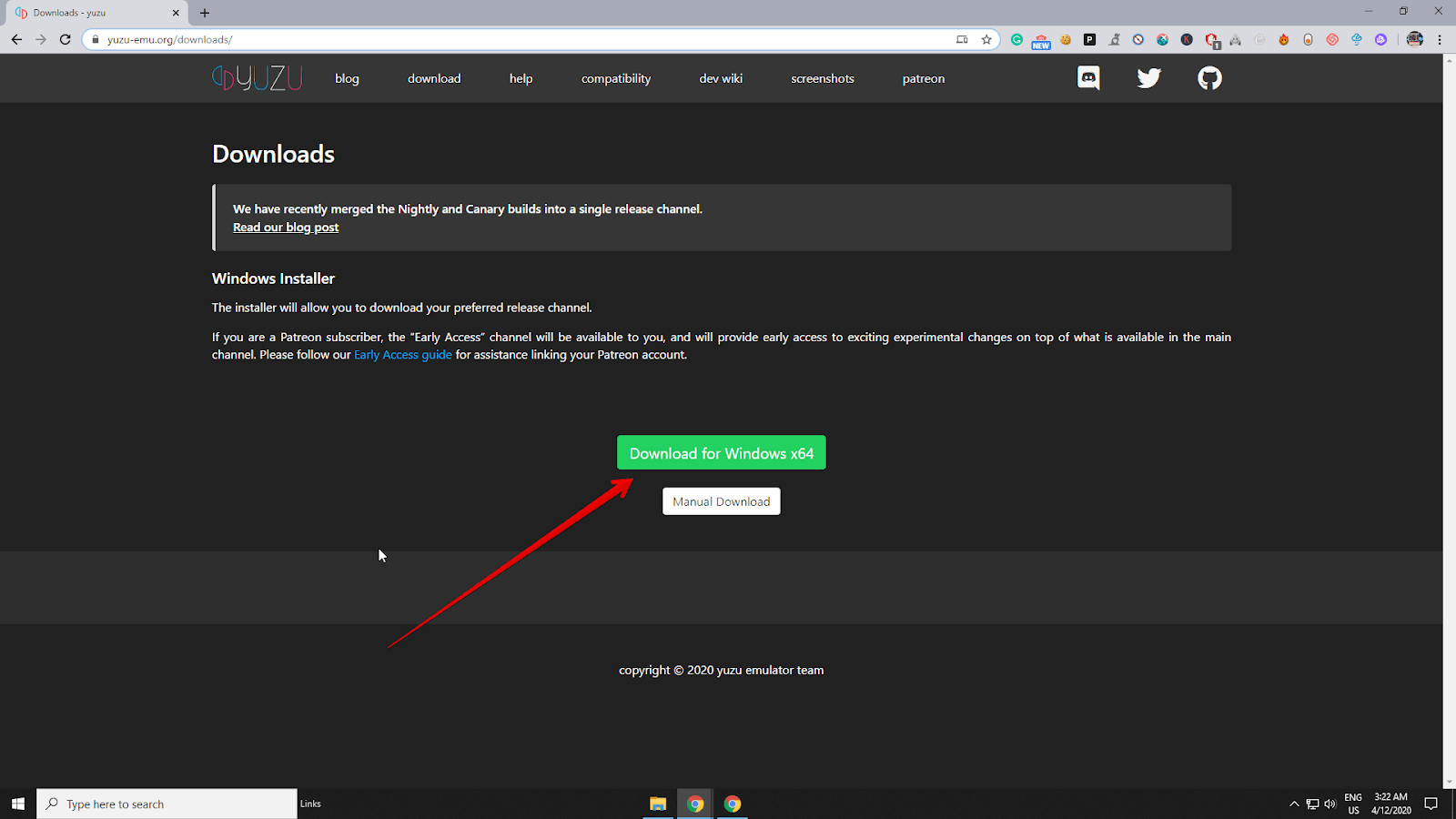Screen dimensions: 1456x819
Task: Bookmark this page with the star icon
Action: click(986, 39)
